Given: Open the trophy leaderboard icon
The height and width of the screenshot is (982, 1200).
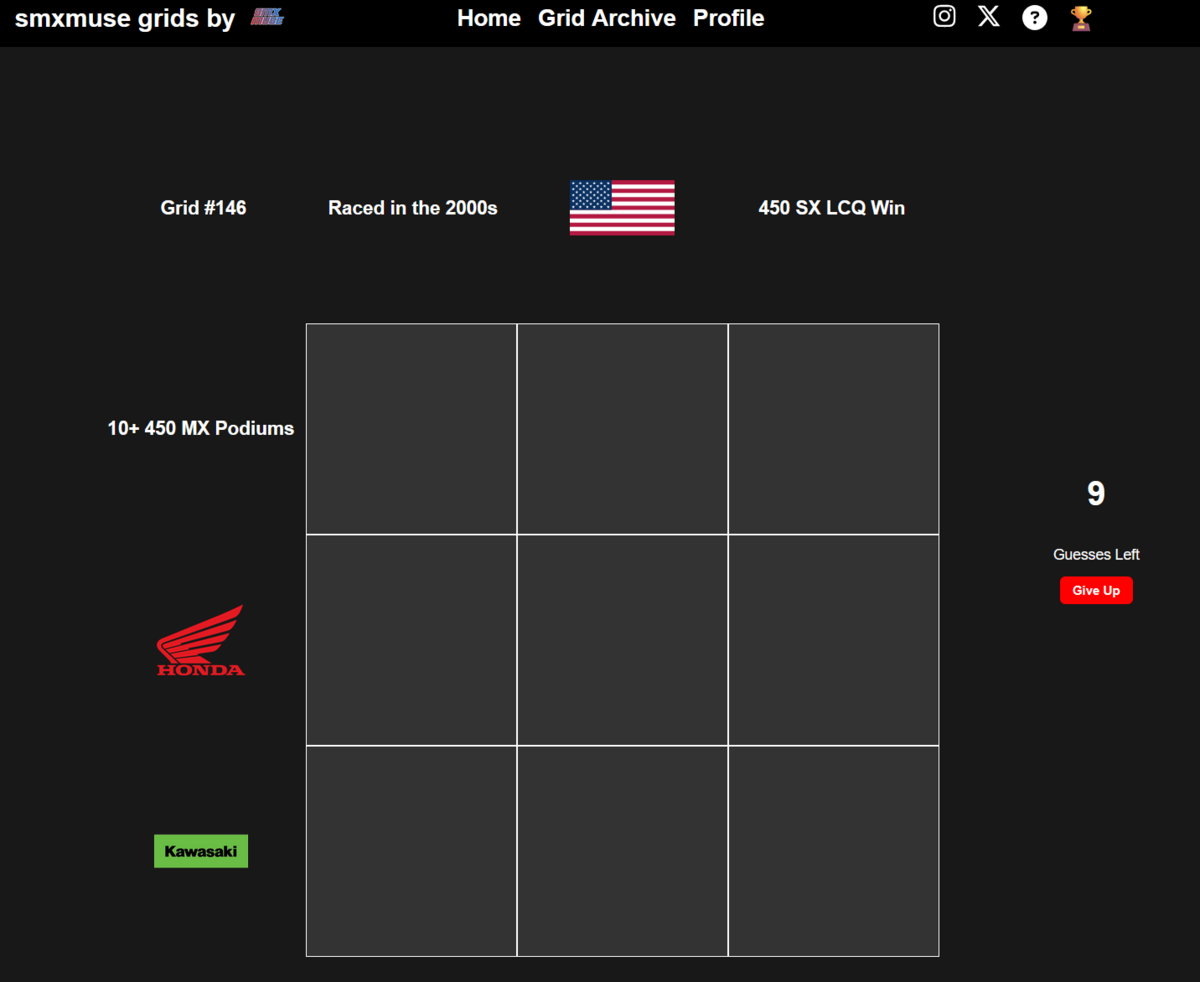Looking at the screenshot, I should [1081, 18].
